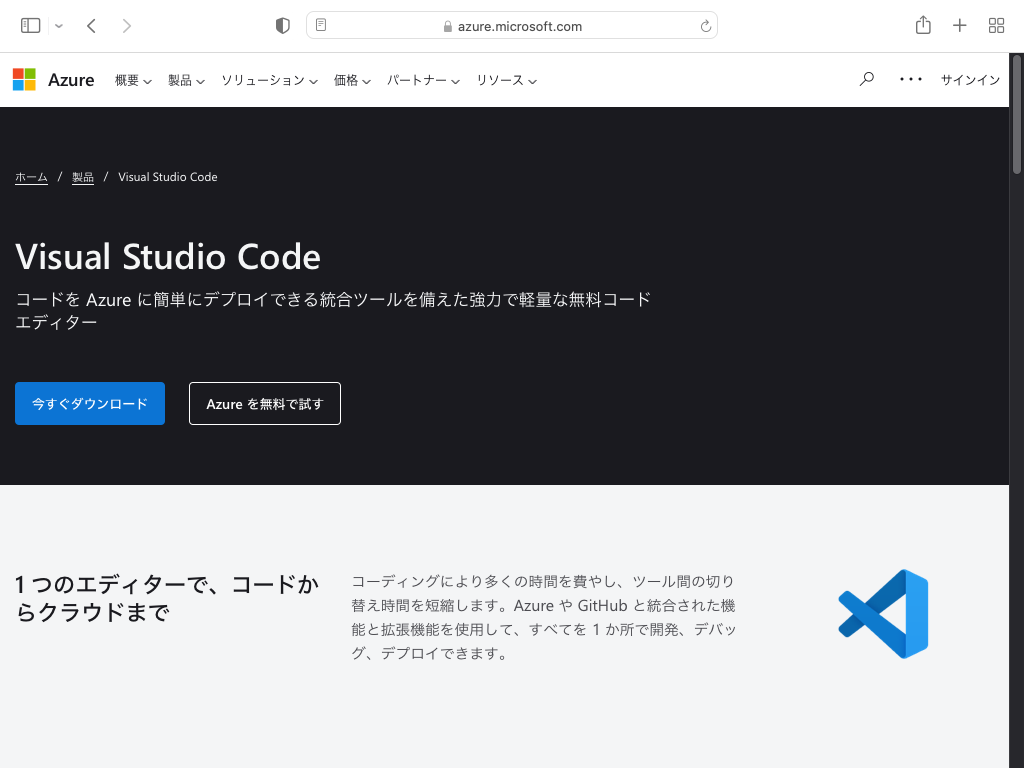Expand the パートナー navigation menu

click(x=423, y=80)
